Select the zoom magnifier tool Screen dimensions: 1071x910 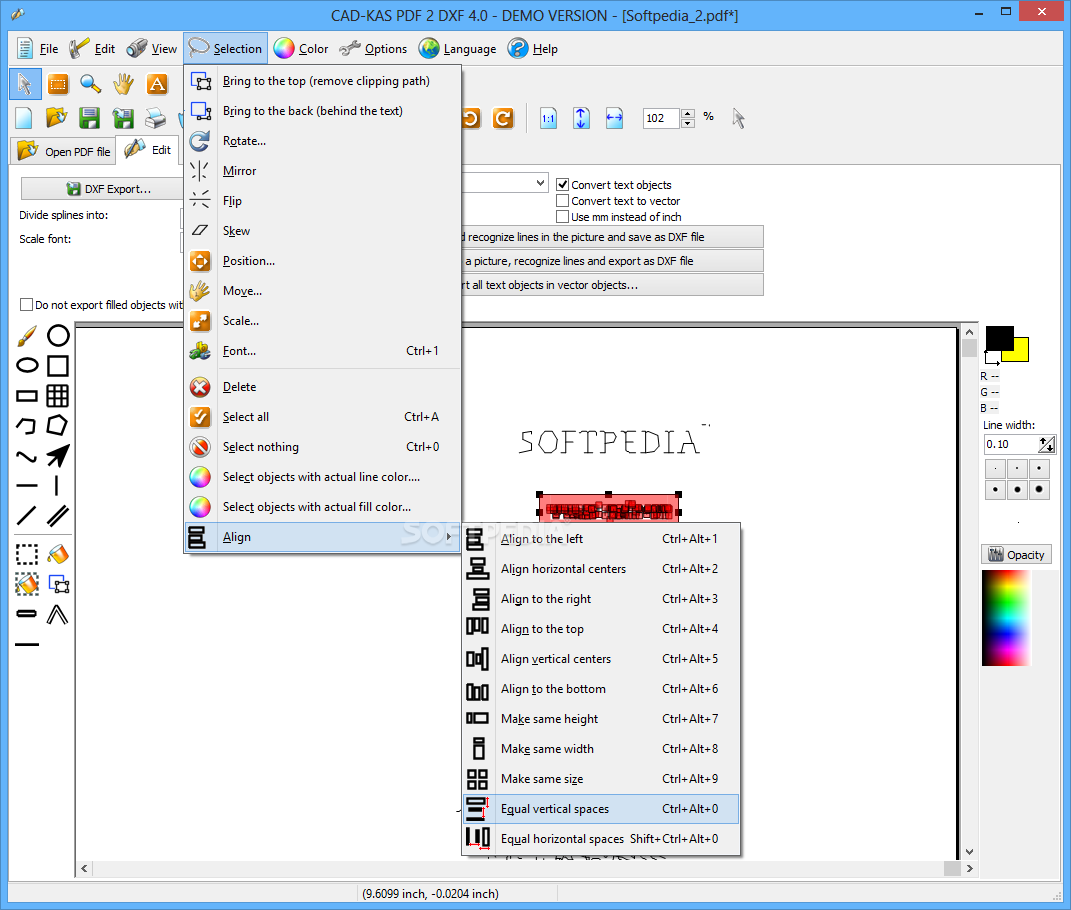click(x=90, y=84)
